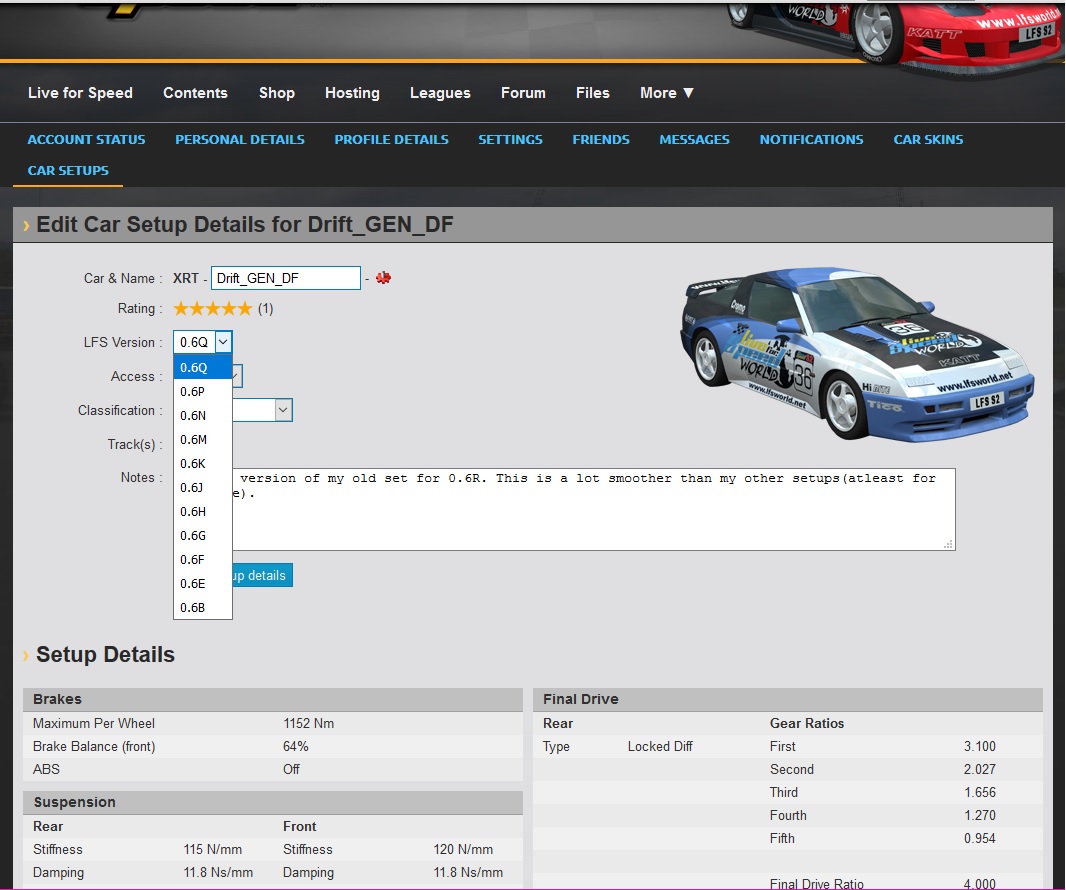Screen dimensions: 1066x890
Task: Click the save setup details button
Action: pyautogui.click(x=262, y=575)
